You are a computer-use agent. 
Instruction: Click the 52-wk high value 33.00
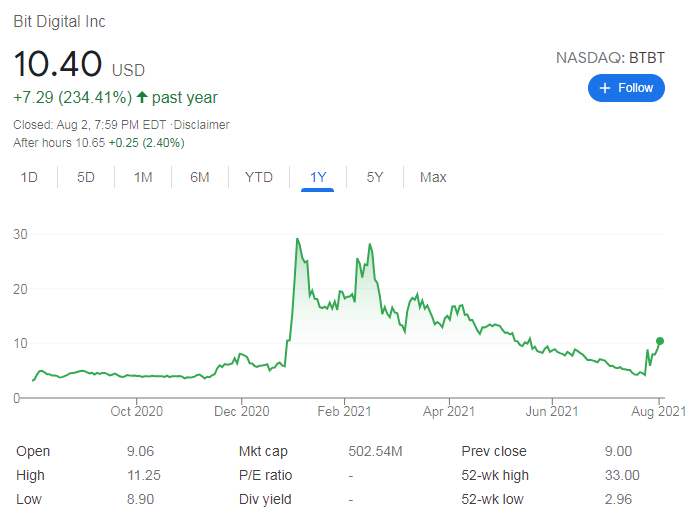(622, 475)
